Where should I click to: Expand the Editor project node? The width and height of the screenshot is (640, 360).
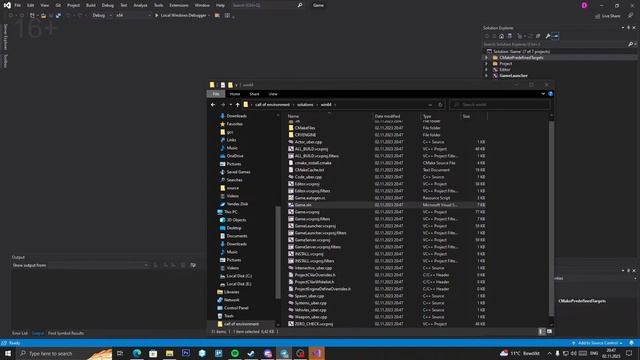(x=486, y=70)
